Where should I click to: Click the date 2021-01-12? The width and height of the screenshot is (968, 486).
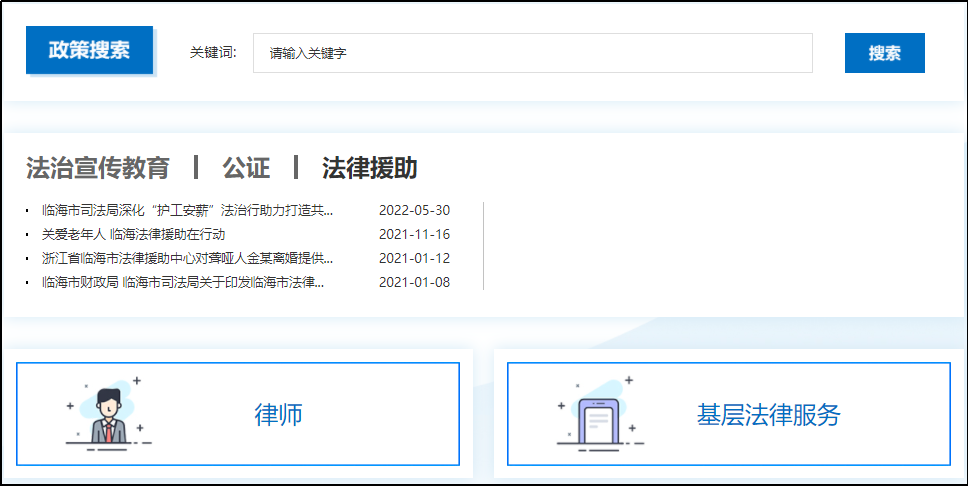[x=414, y=258]
